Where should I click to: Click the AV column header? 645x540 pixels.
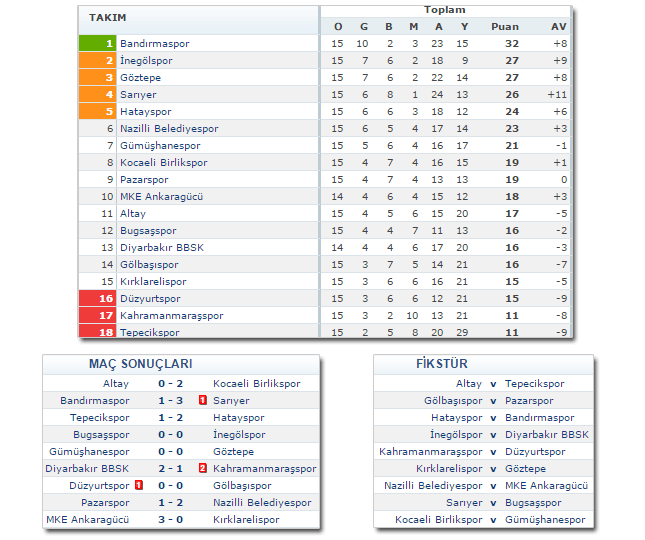pyautogui.click(x=559, y=26)
